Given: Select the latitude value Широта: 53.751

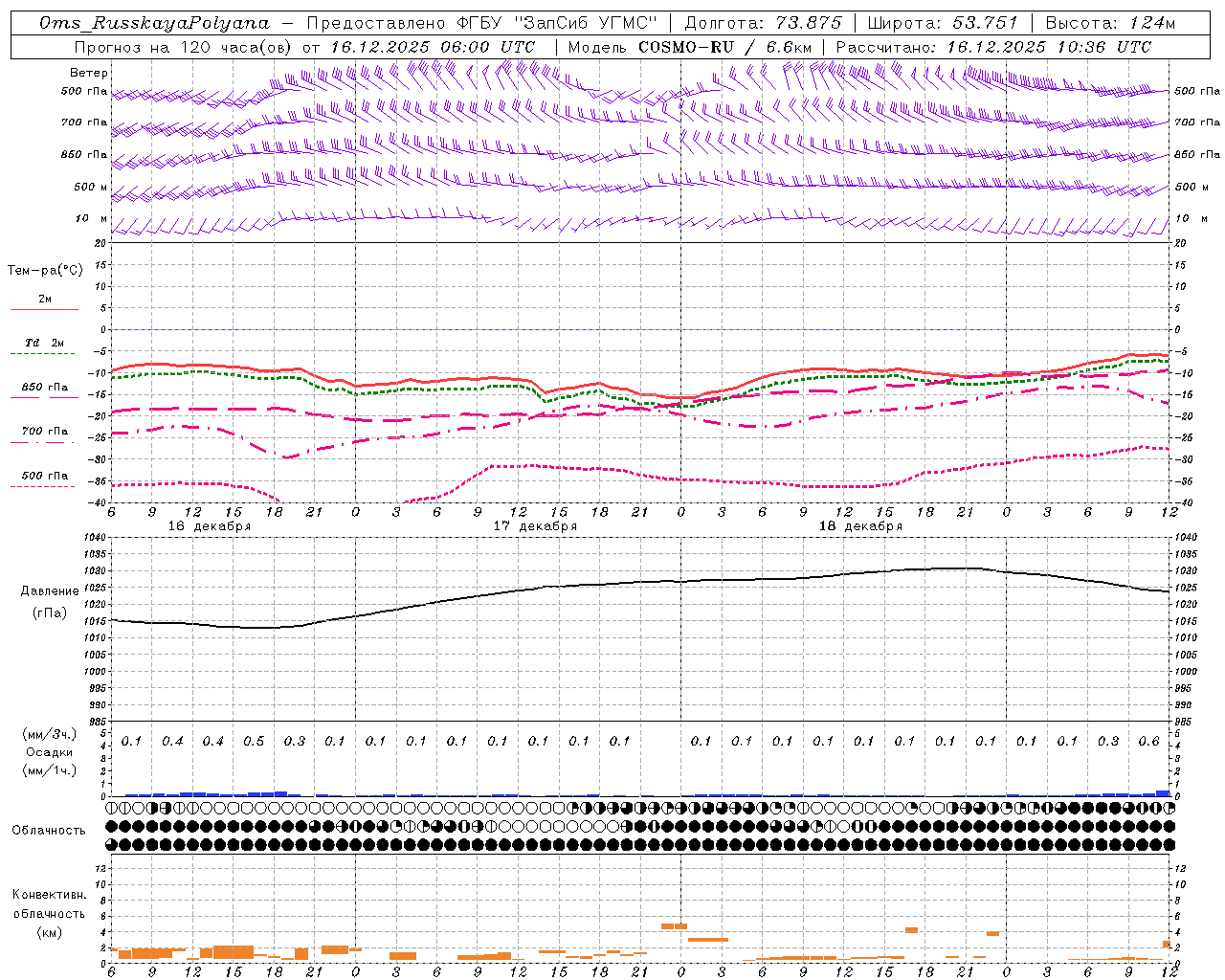Looking at the screenshot, I should tap(944, 23).
